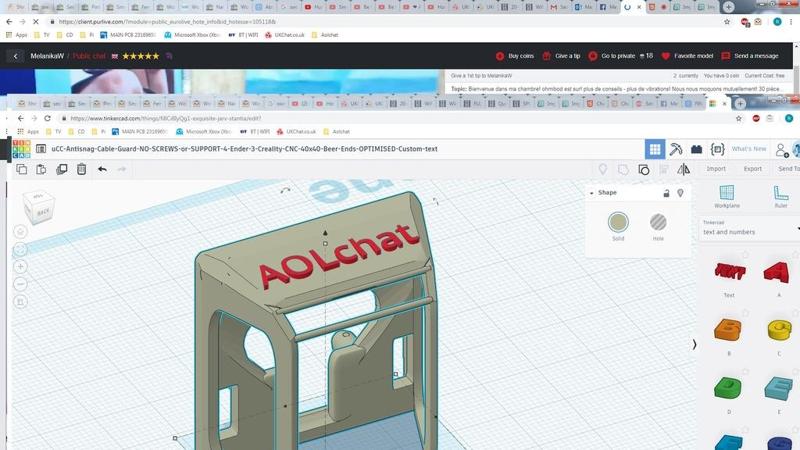The height and width of the screenshot is (450, 800).
Task: Click the Send To button
Action: [788, 169]
